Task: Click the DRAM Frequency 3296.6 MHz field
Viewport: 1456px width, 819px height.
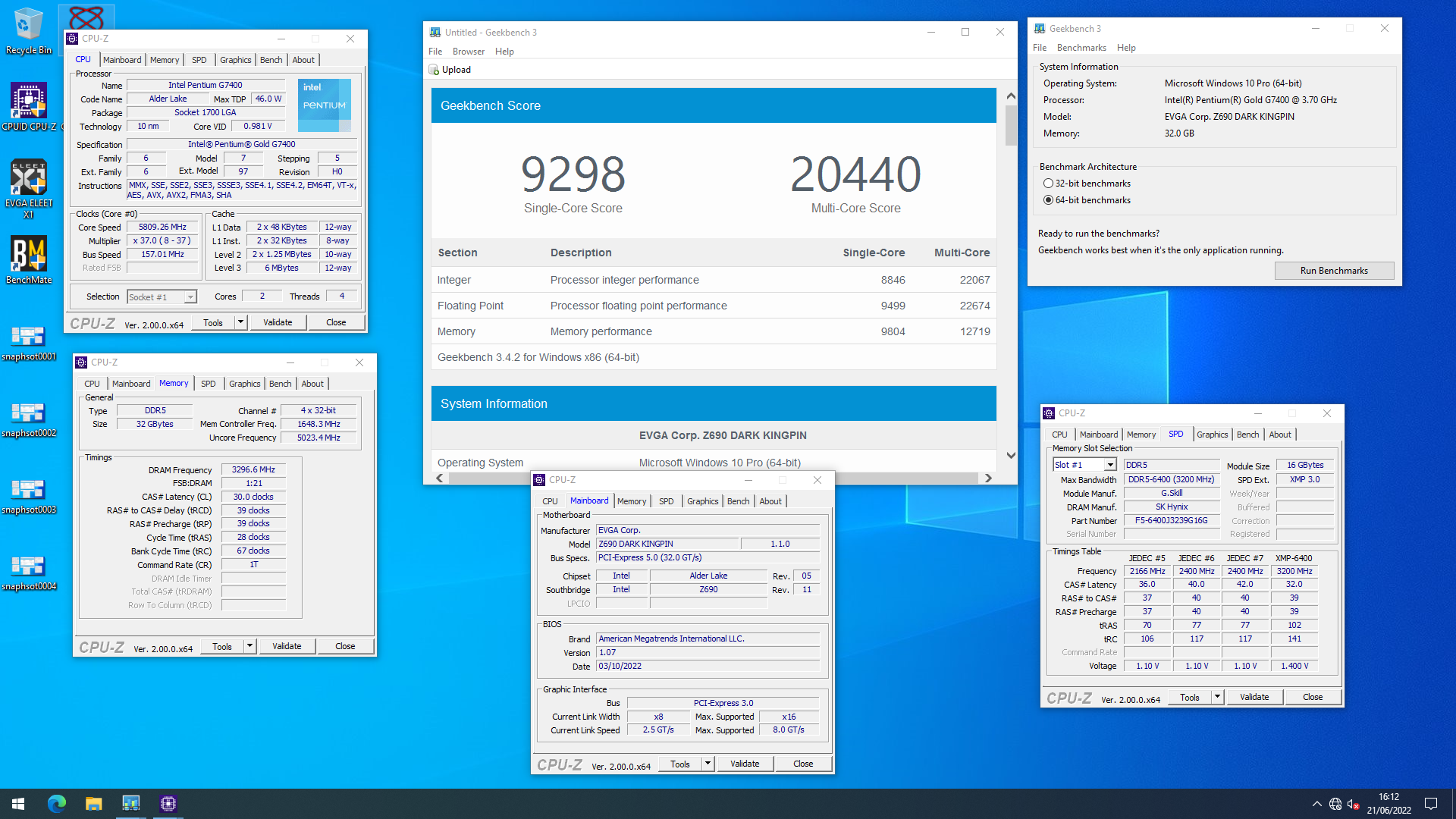Action: click(253, 469)
